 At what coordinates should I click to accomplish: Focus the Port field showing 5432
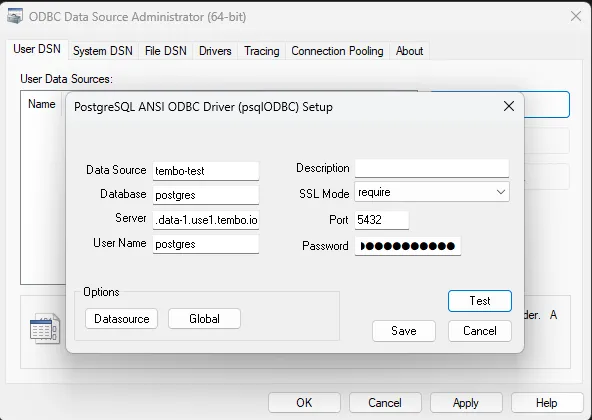point(382,220)
